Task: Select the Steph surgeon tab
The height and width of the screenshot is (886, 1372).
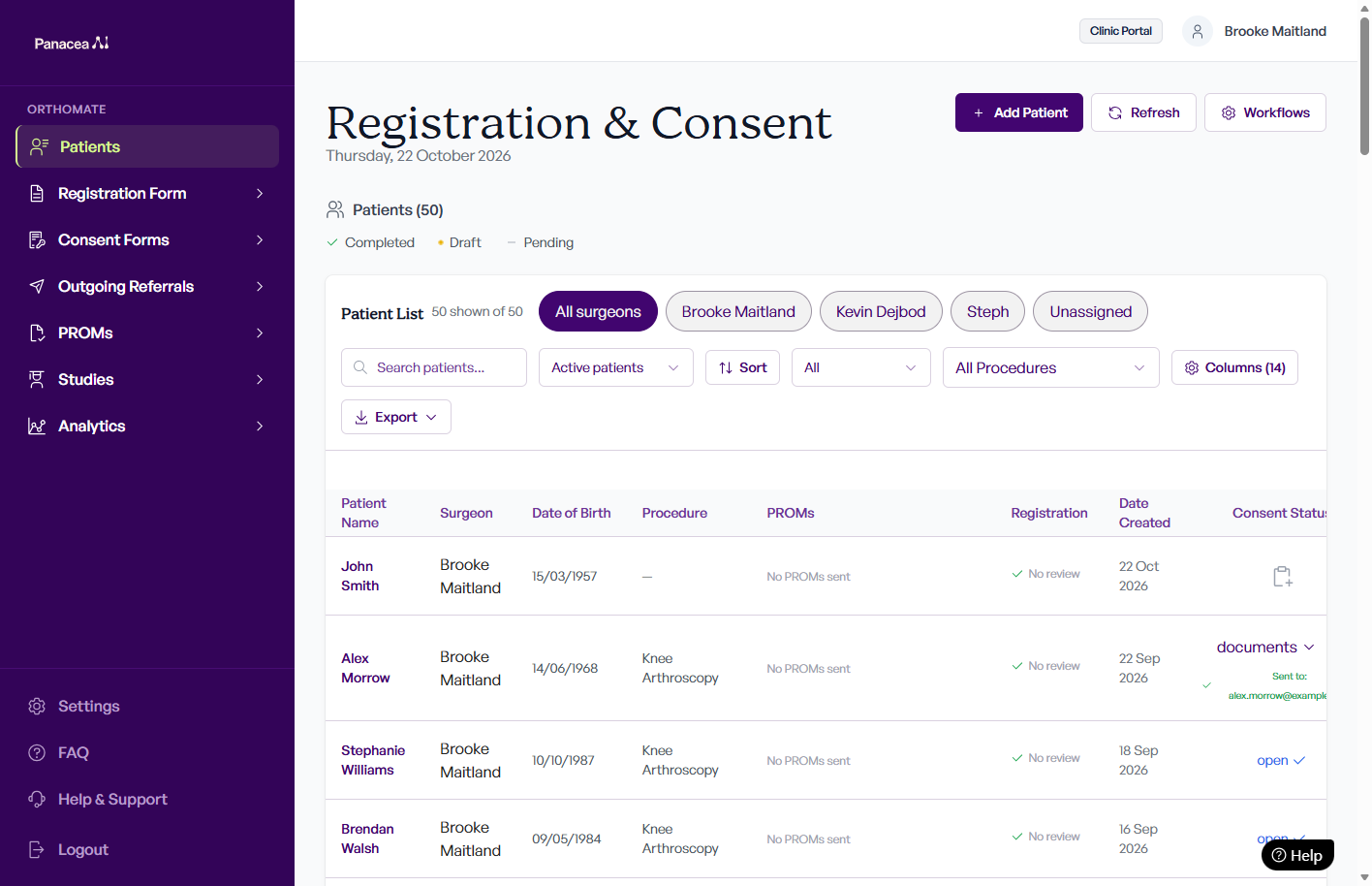Action: click(x=987, y=311)
